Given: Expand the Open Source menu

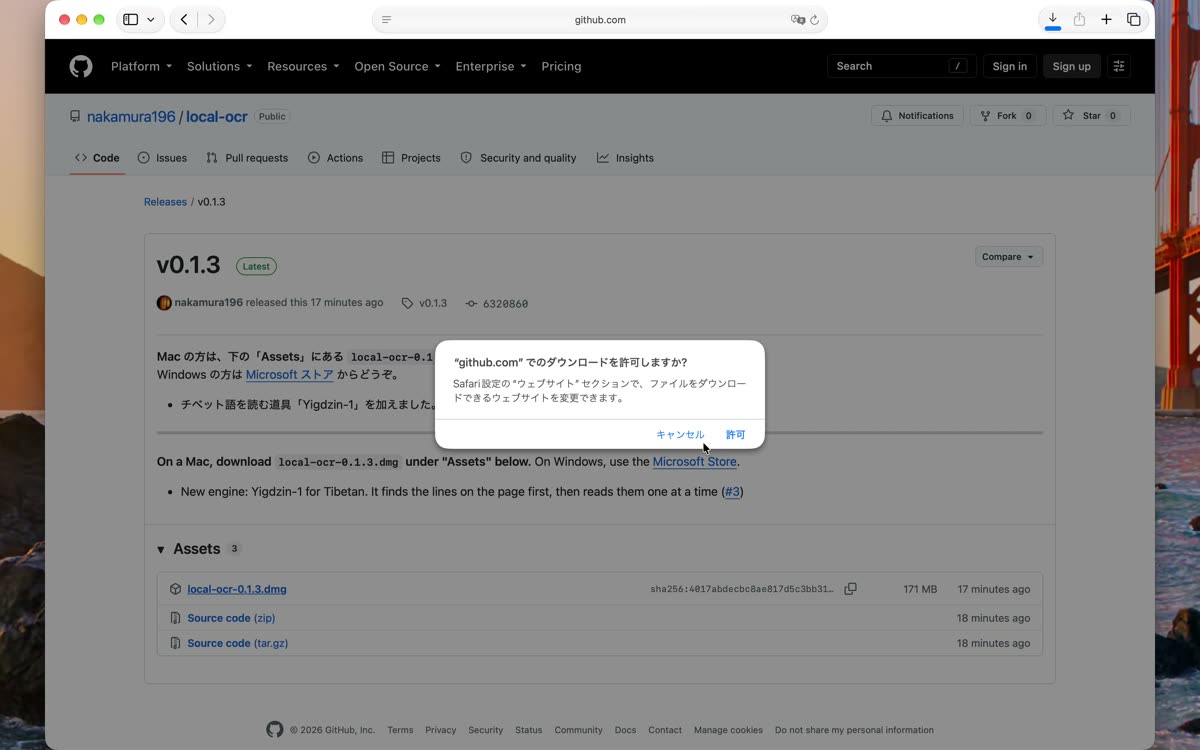Looking at the screenshot, I should (397, 66).
